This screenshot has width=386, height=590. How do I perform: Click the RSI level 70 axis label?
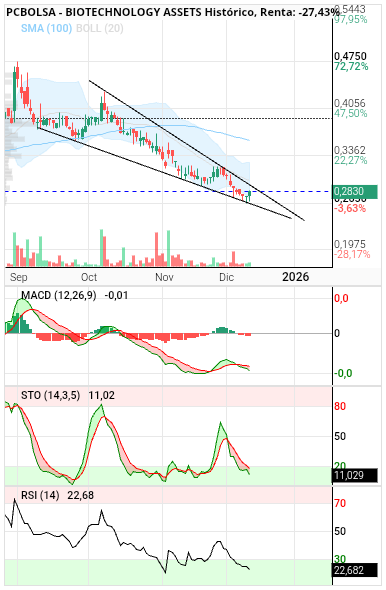coord(340,503)
